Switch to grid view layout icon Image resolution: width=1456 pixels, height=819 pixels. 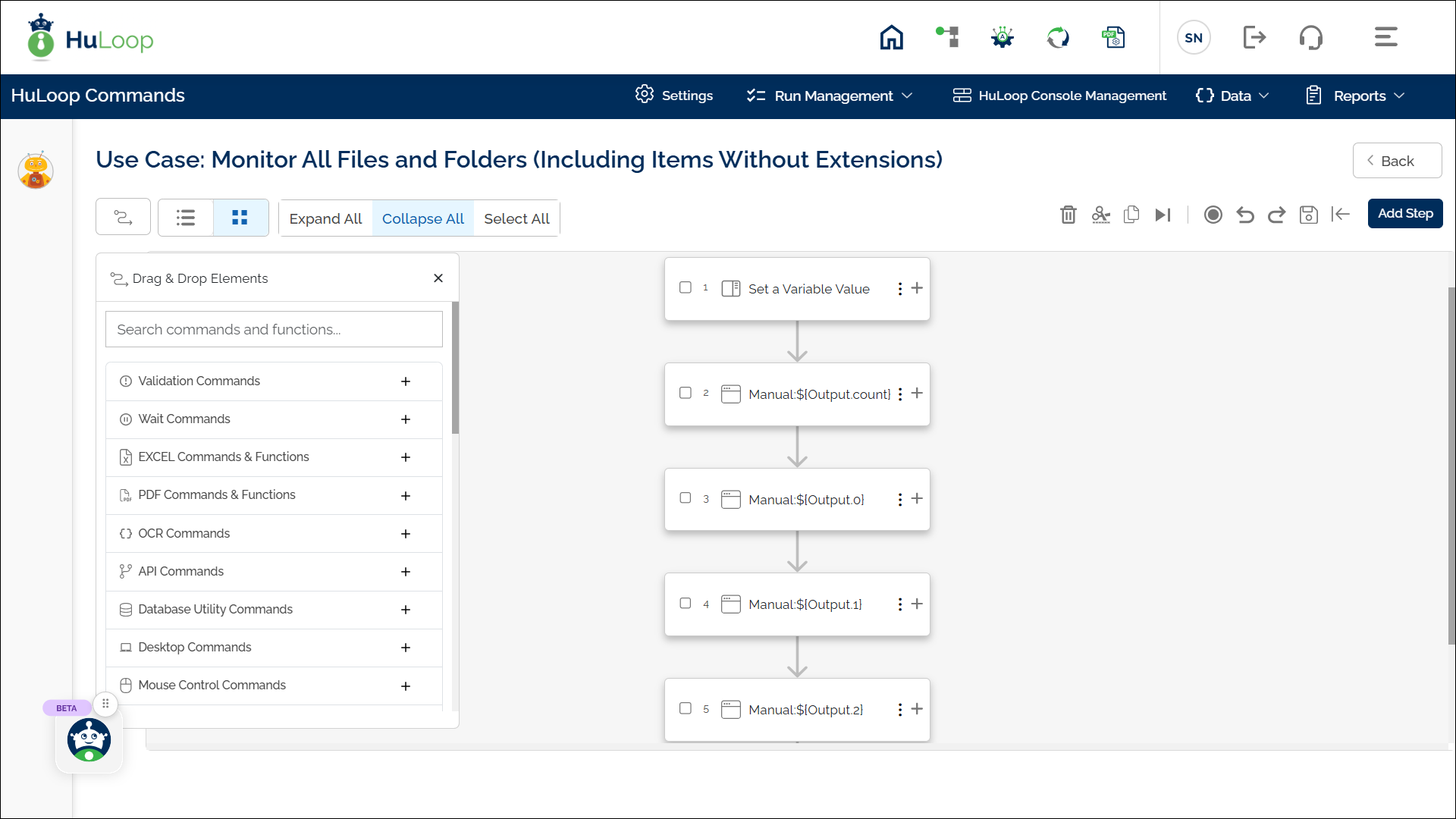pyautogui.click(x=240, y=218)
